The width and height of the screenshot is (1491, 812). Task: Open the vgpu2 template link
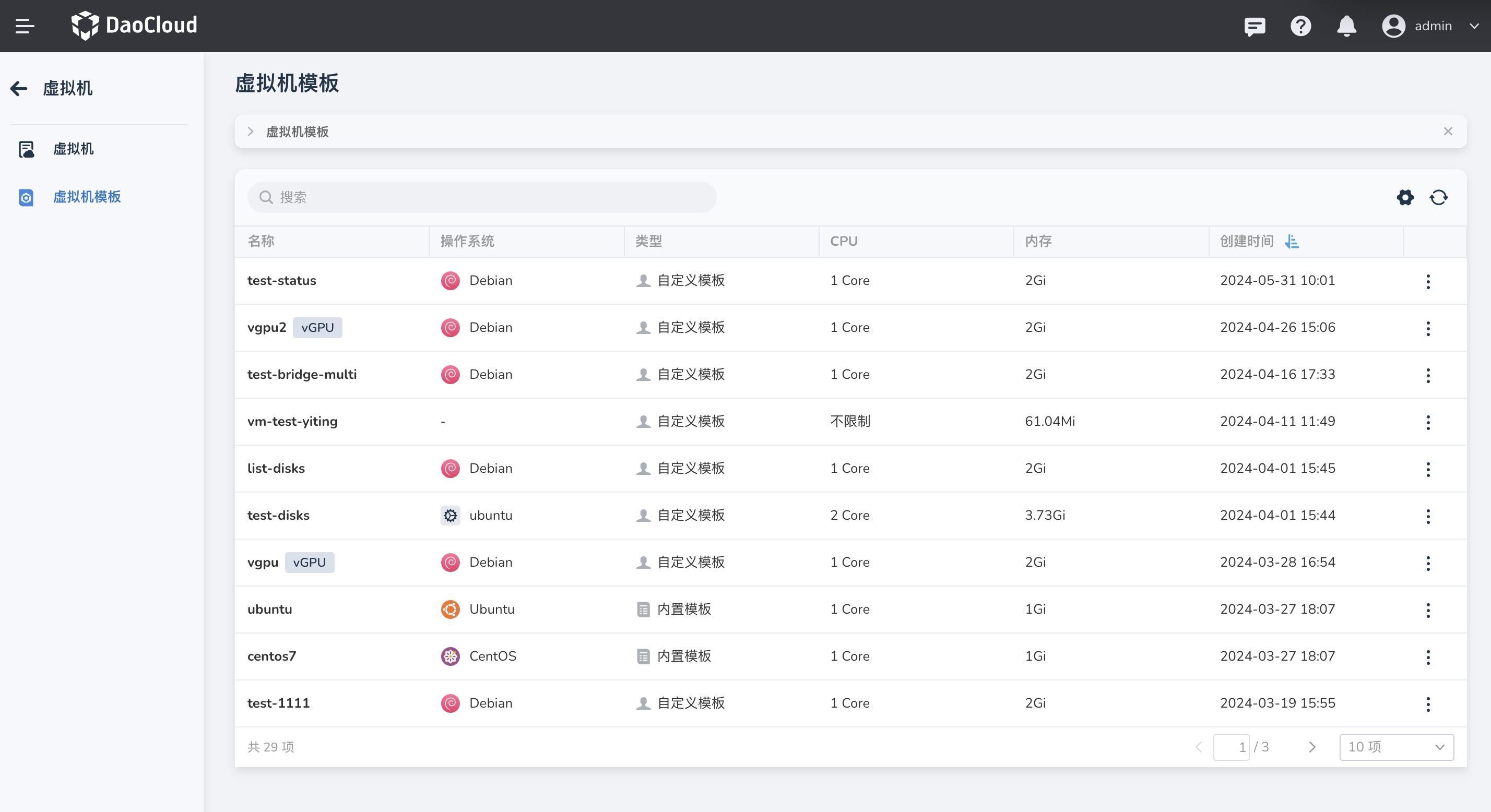[x=266, y=328]
